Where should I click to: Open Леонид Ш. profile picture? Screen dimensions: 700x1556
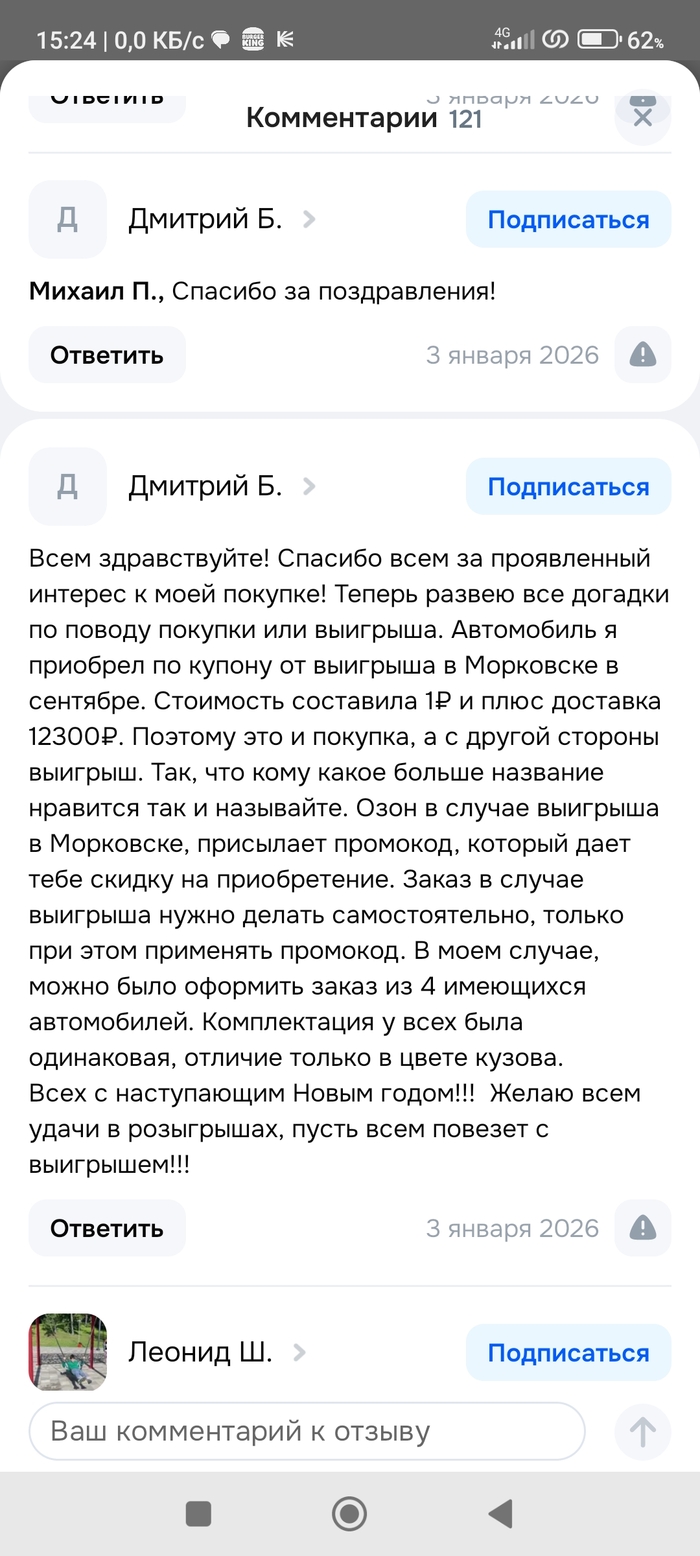(67, 1352)
